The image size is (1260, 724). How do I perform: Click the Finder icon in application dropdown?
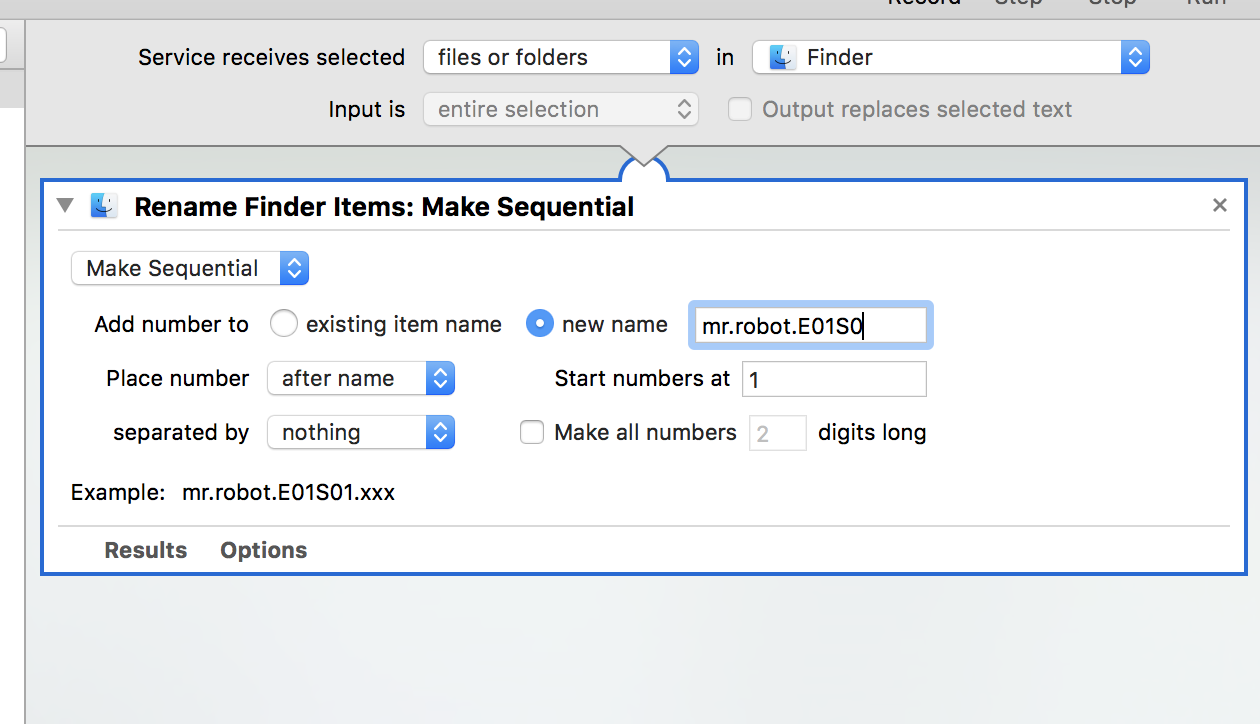click(x=783, y=57)
